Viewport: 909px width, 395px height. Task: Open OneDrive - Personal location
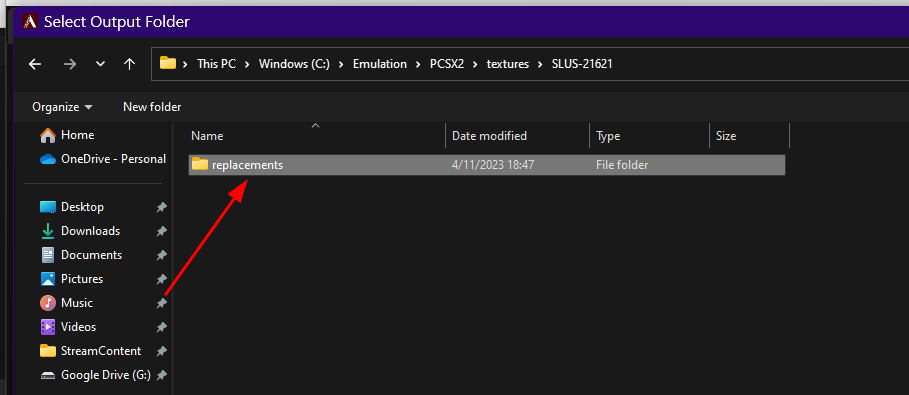click(103, 159)
